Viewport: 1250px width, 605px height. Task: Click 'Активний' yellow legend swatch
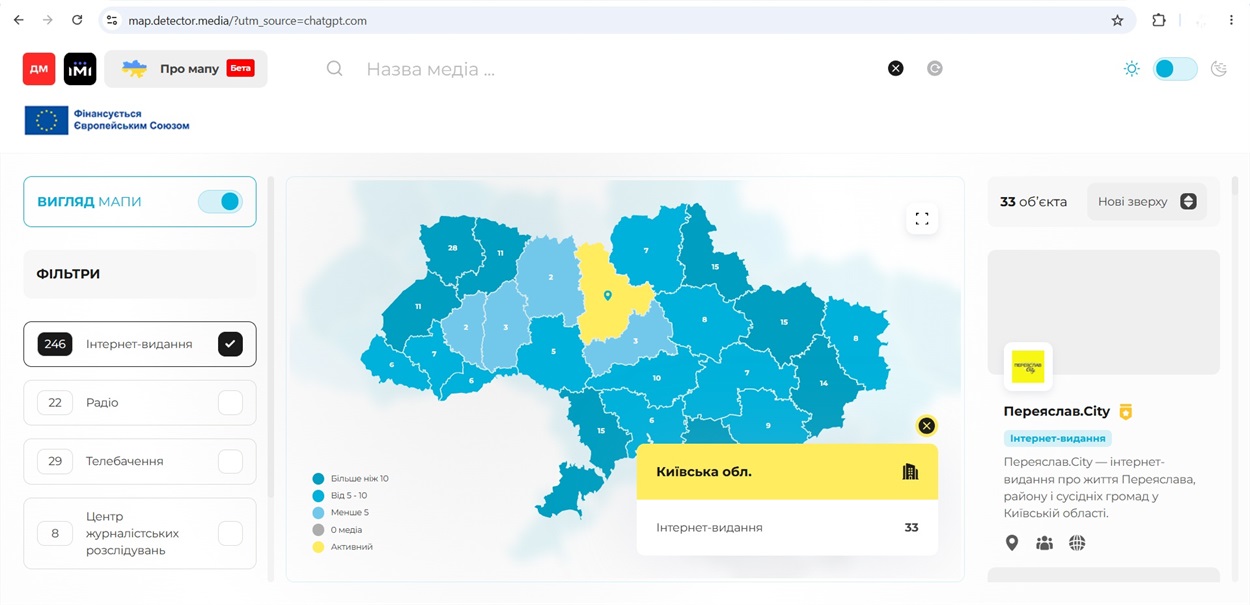click(x=318, y=547)
